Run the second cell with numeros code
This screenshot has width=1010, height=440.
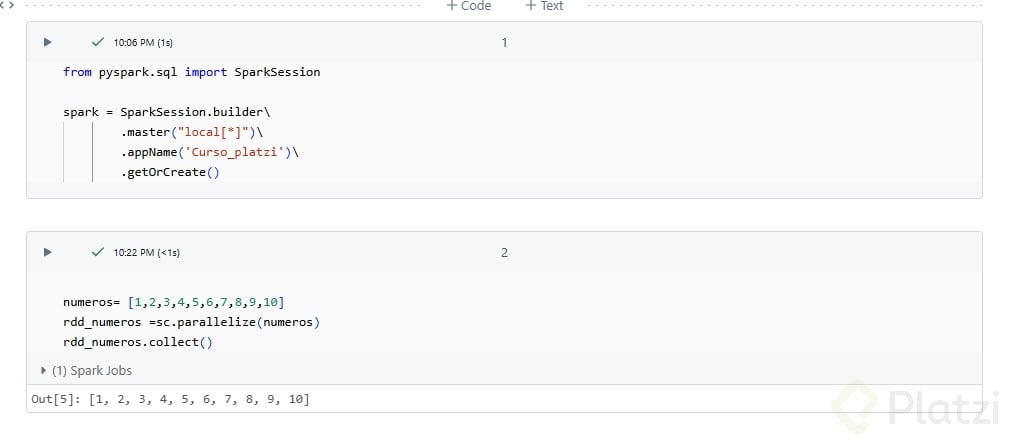47,252
